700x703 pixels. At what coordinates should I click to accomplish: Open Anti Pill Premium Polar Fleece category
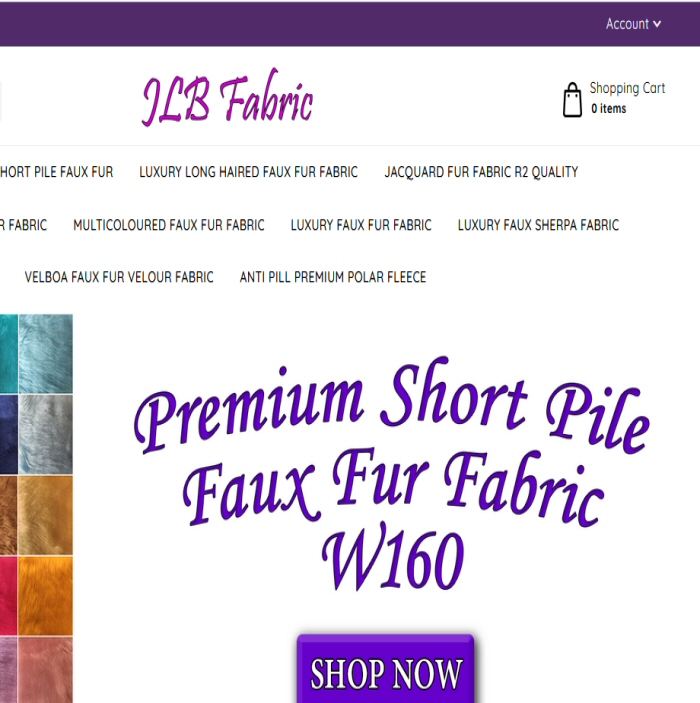click(333, 278)
